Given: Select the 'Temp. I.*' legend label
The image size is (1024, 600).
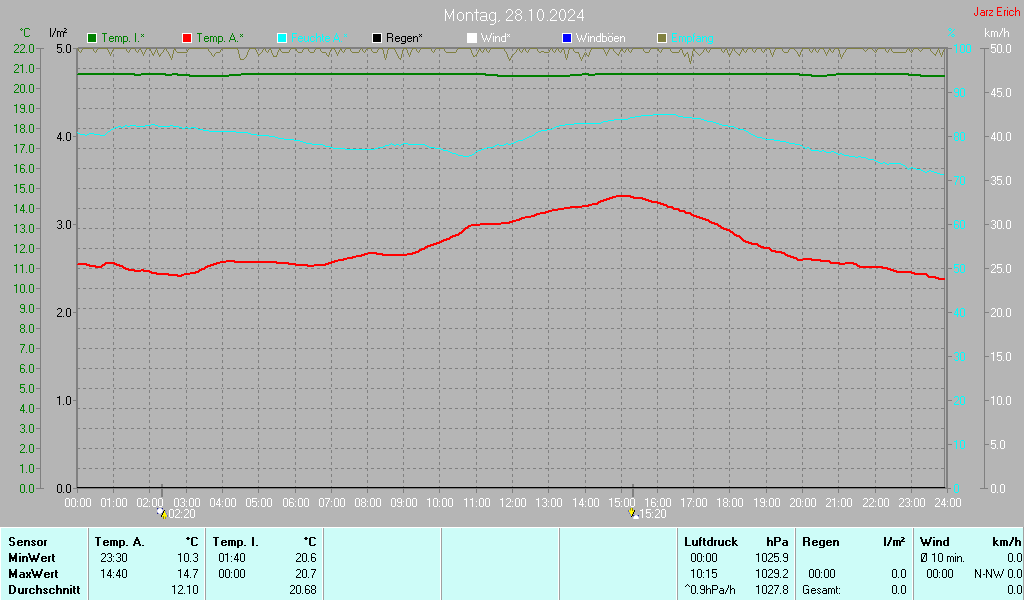Looking at the screenshot, I should pos(123,38).
